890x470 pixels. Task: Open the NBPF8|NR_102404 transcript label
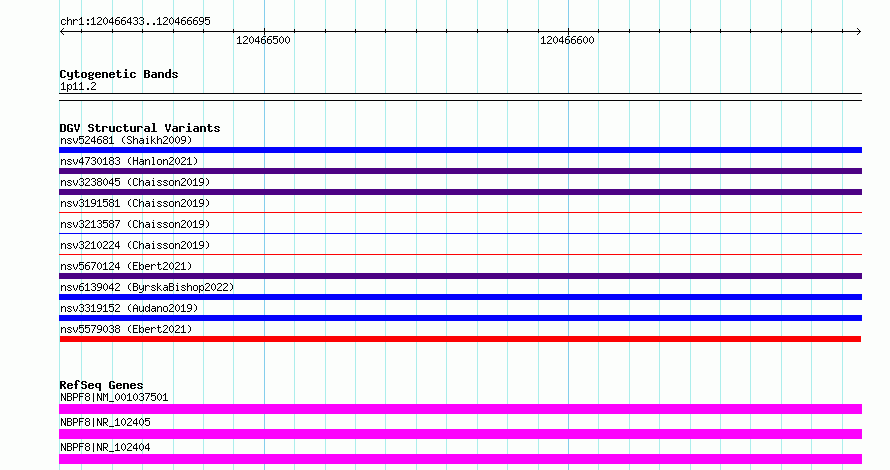click(x=105, y=447)
